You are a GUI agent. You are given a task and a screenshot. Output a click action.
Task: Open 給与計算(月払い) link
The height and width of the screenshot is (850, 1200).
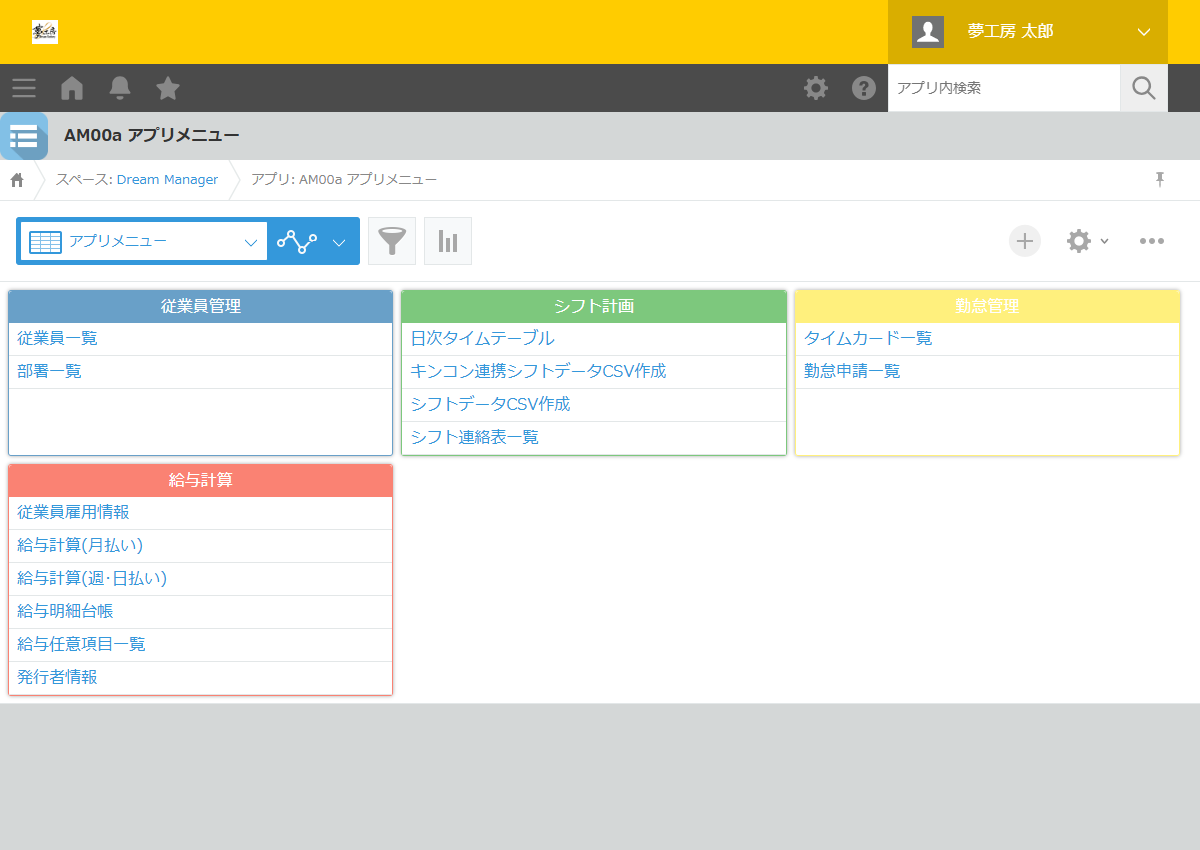pyautogui.click(x=80, y=546)
